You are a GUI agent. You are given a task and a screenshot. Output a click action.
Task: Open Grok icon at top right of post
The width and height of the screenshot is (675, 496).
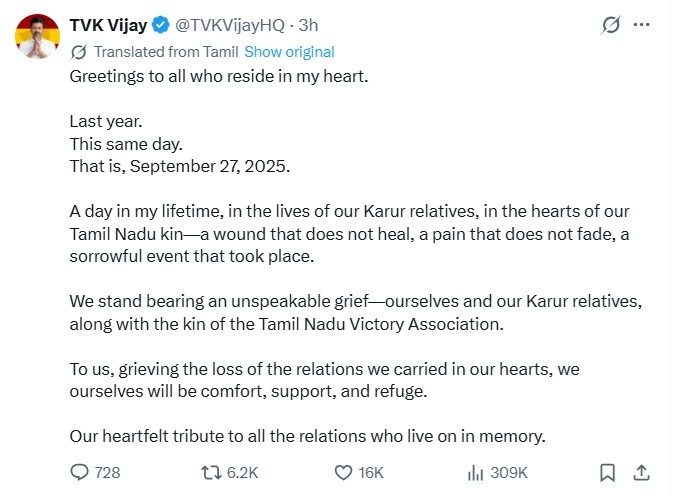pos(611,25)
